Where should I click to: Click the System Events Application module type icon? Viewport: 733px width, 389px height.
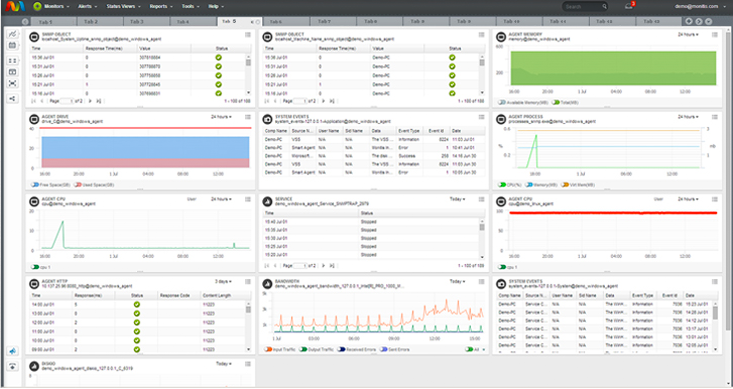[x=267, y=119]
